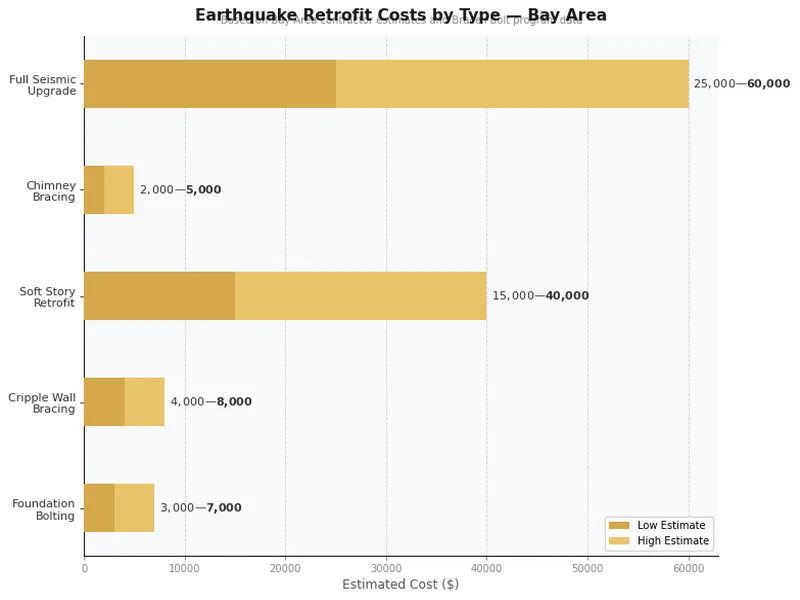Click the 15,000—40,000 value annotation
Viewport: 800px width, 600px height.
(x=540, y=296)
